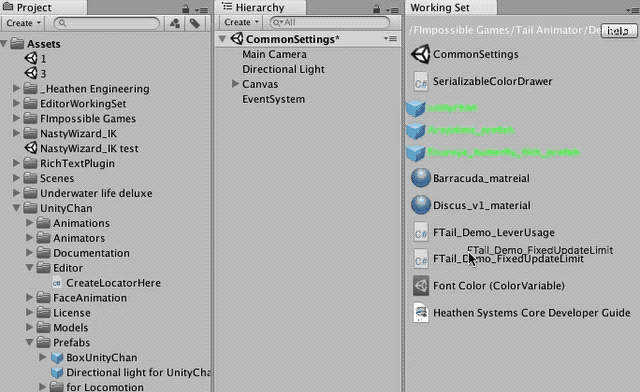Viewport: 640px width, 392px height.
Task: Toggle the Hierarchy panel lock icon
Action: (x=376, y=9)
